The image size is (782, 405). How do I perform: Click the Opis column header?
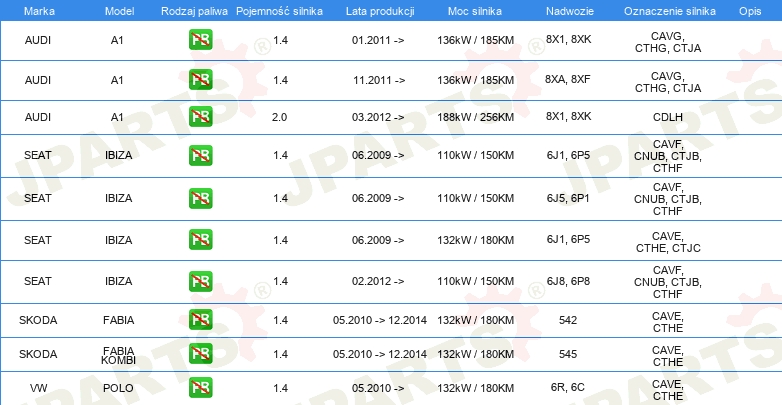[x=750, y=11]
